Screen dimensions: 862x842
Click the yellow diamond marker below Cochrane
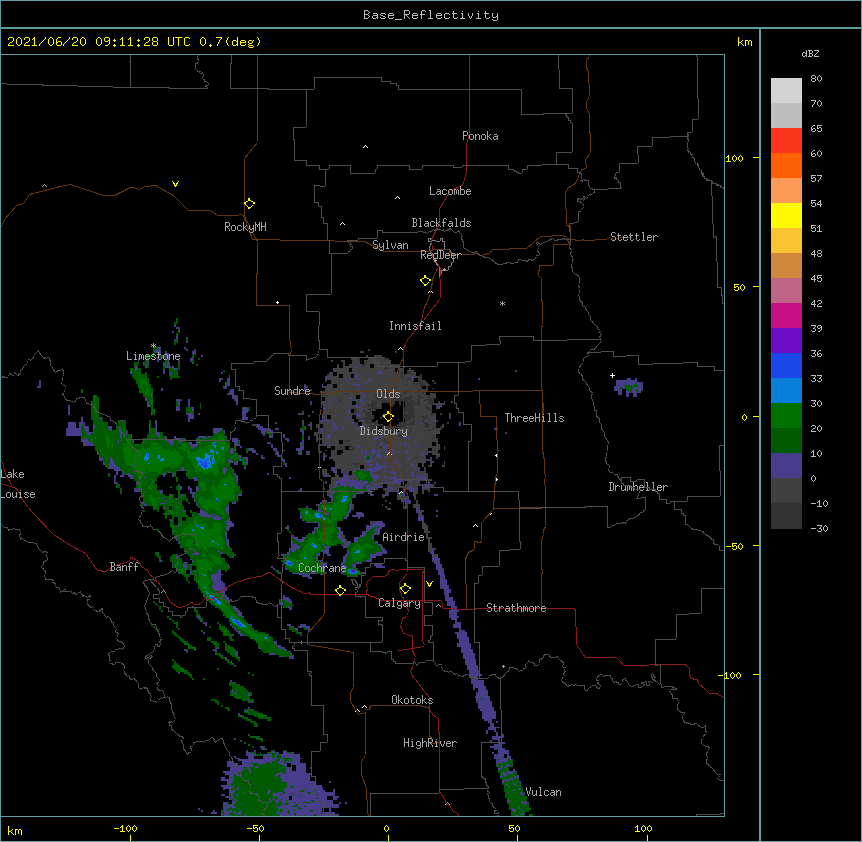(340, 590)
